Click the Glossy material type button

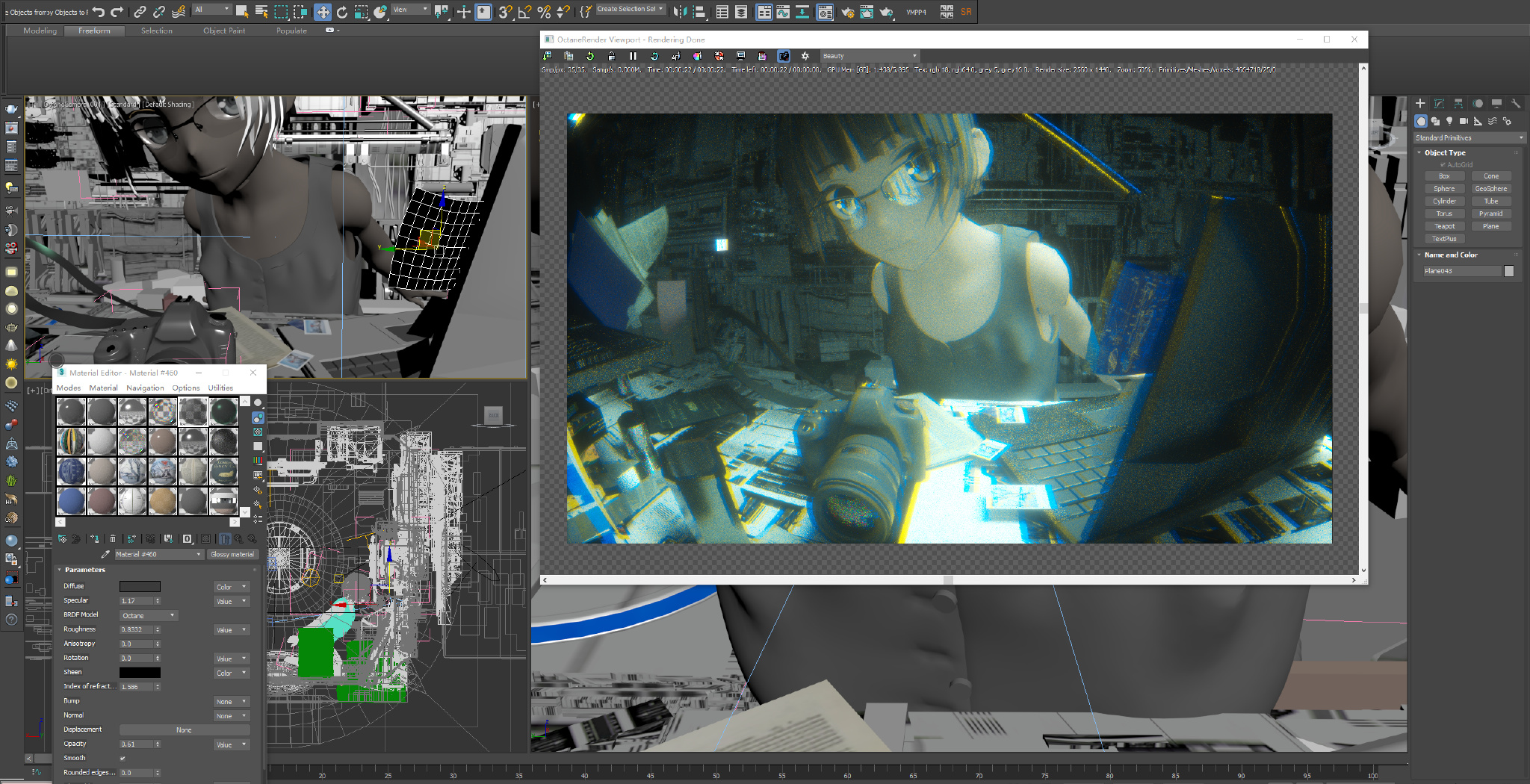click(232, 554)
